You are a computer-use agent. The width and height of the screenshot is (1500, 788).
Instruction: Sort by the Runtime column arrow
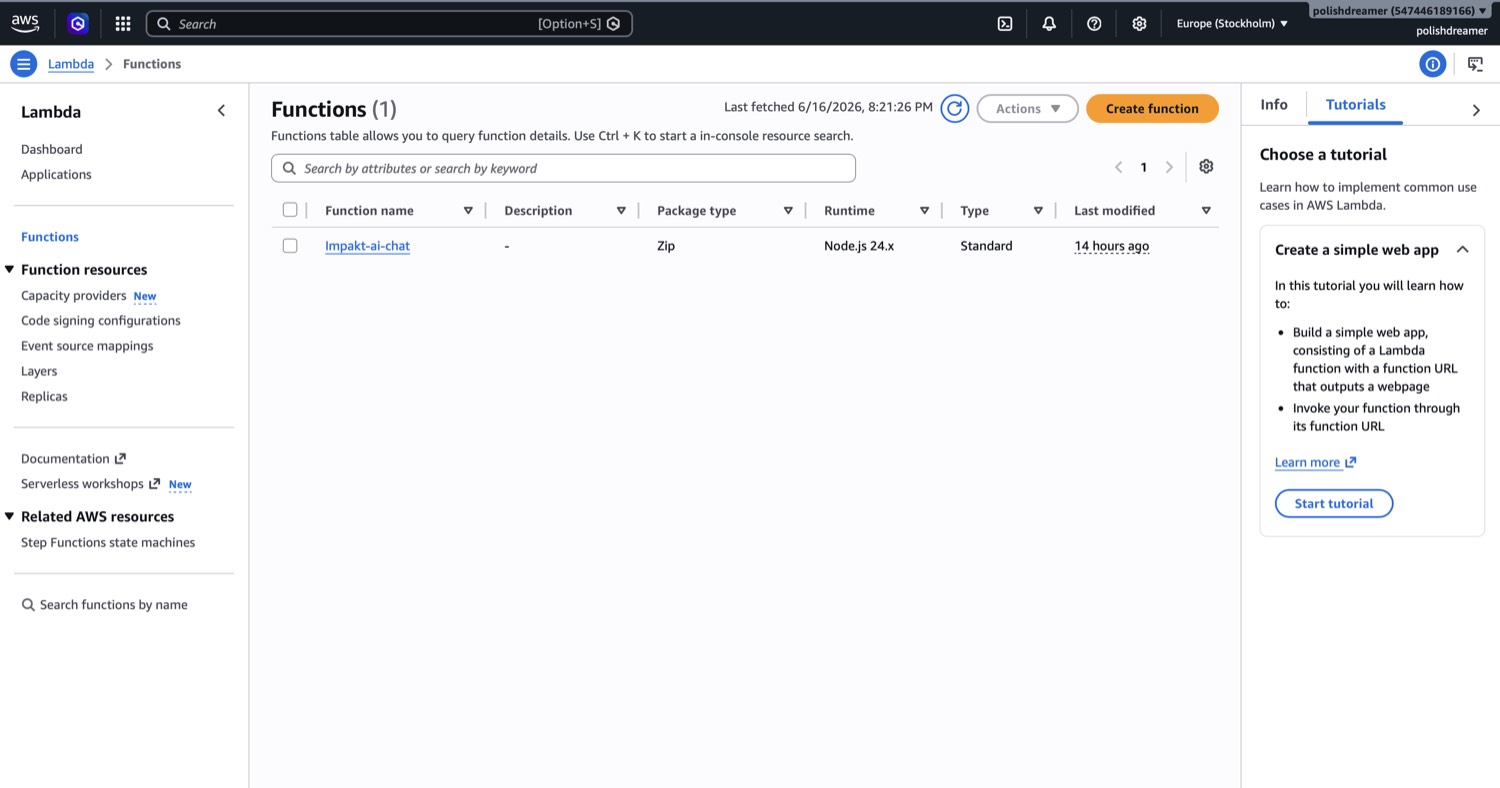pos(924,211)
